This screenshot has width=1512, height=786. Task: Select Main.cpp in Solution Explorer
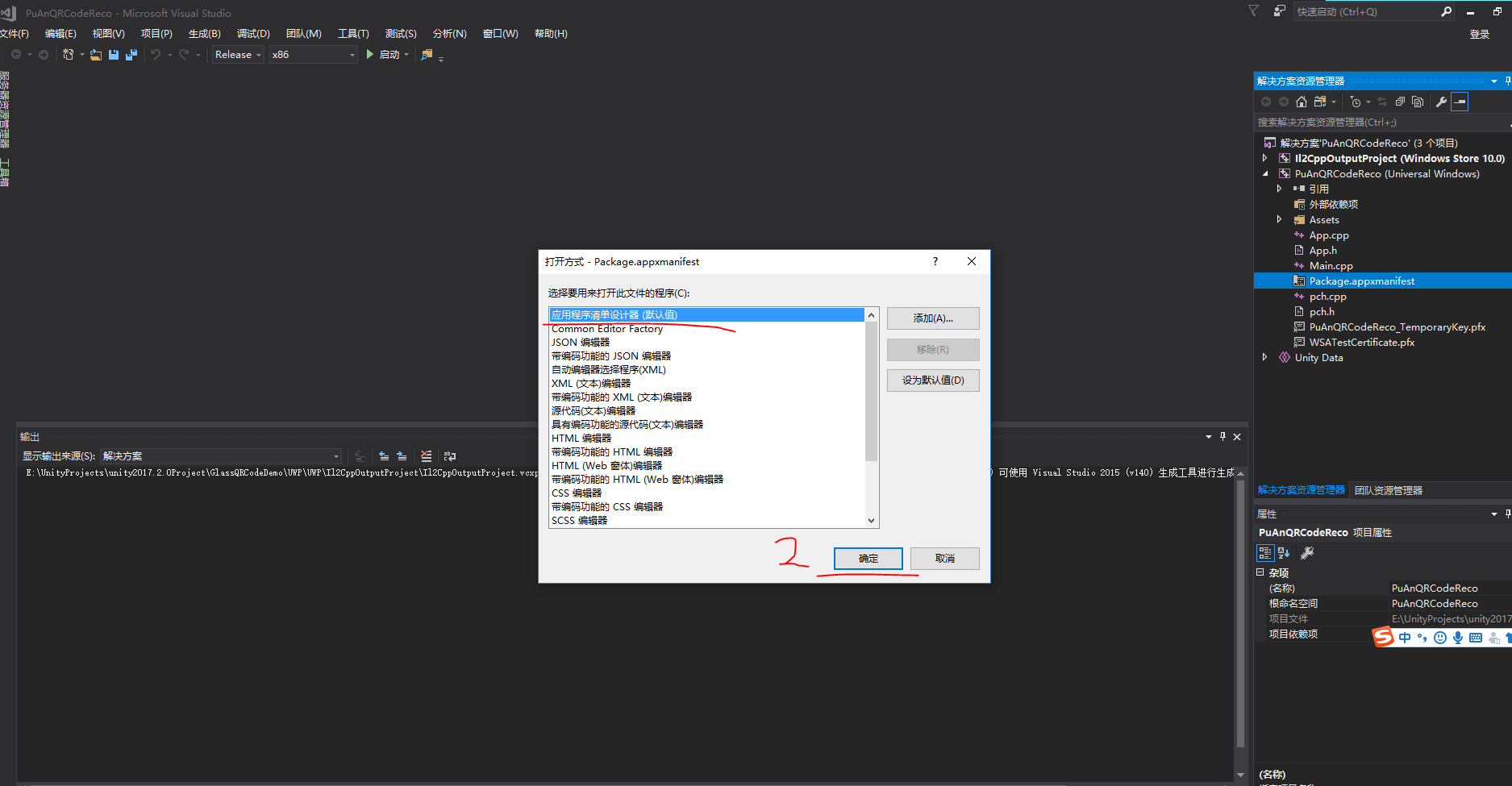(x=1331, y=266)
